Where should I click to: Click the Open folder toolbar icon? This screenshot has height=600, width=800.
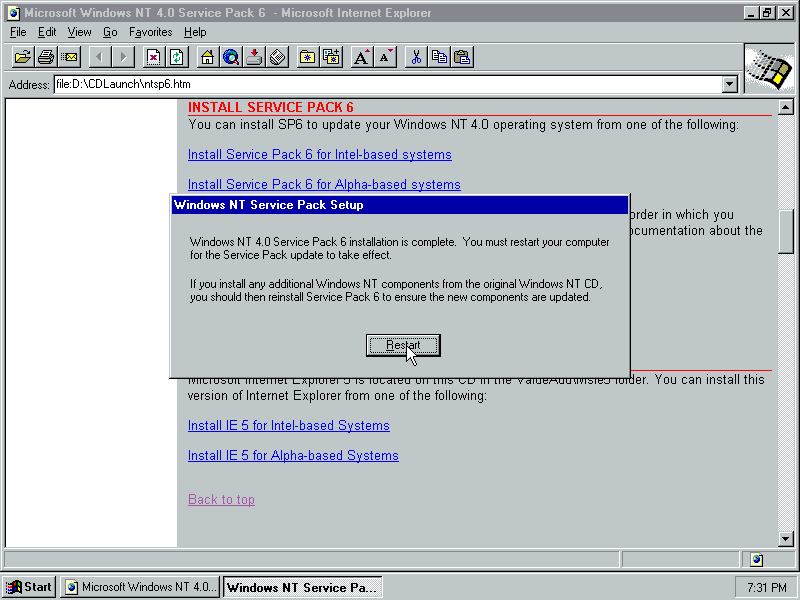tap(22, 57)
